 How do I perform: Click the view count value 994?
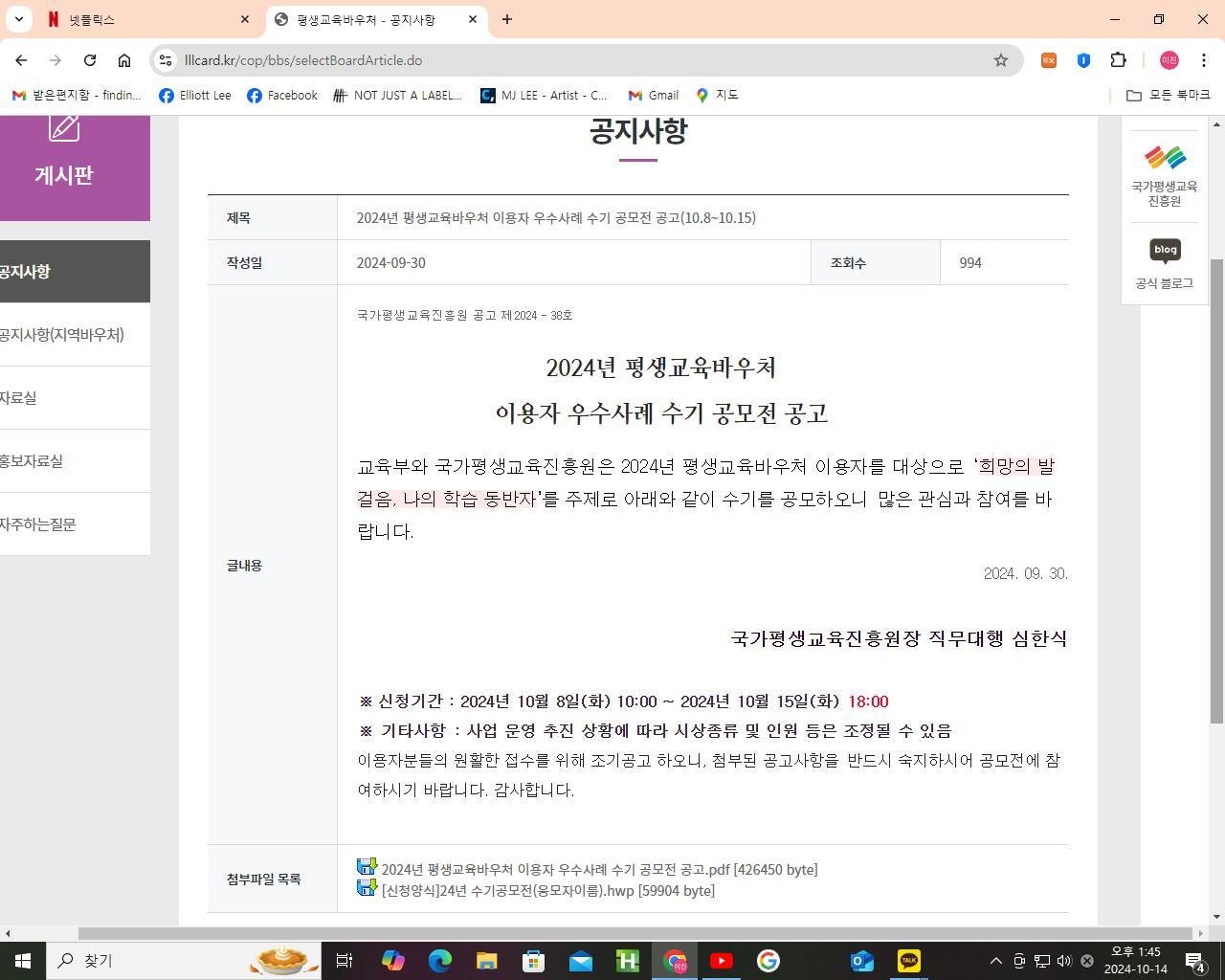coord(970,263)
